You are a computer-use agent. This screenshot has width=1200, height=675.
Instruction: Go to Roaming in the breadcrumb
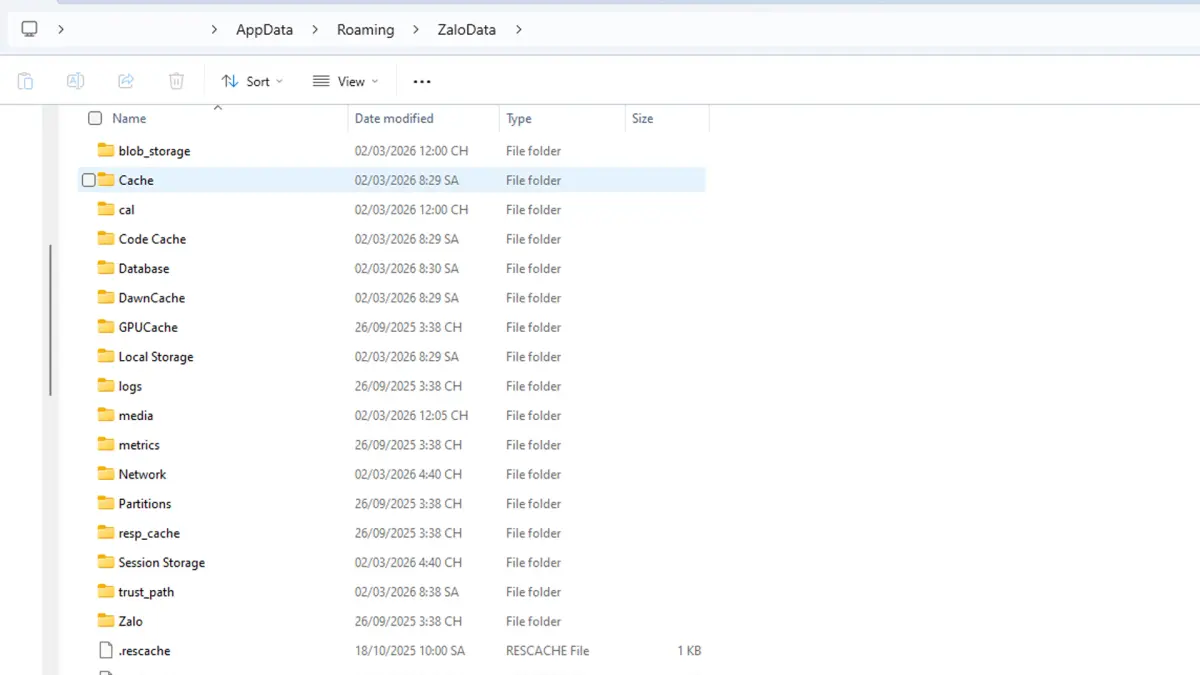(365, 29)
